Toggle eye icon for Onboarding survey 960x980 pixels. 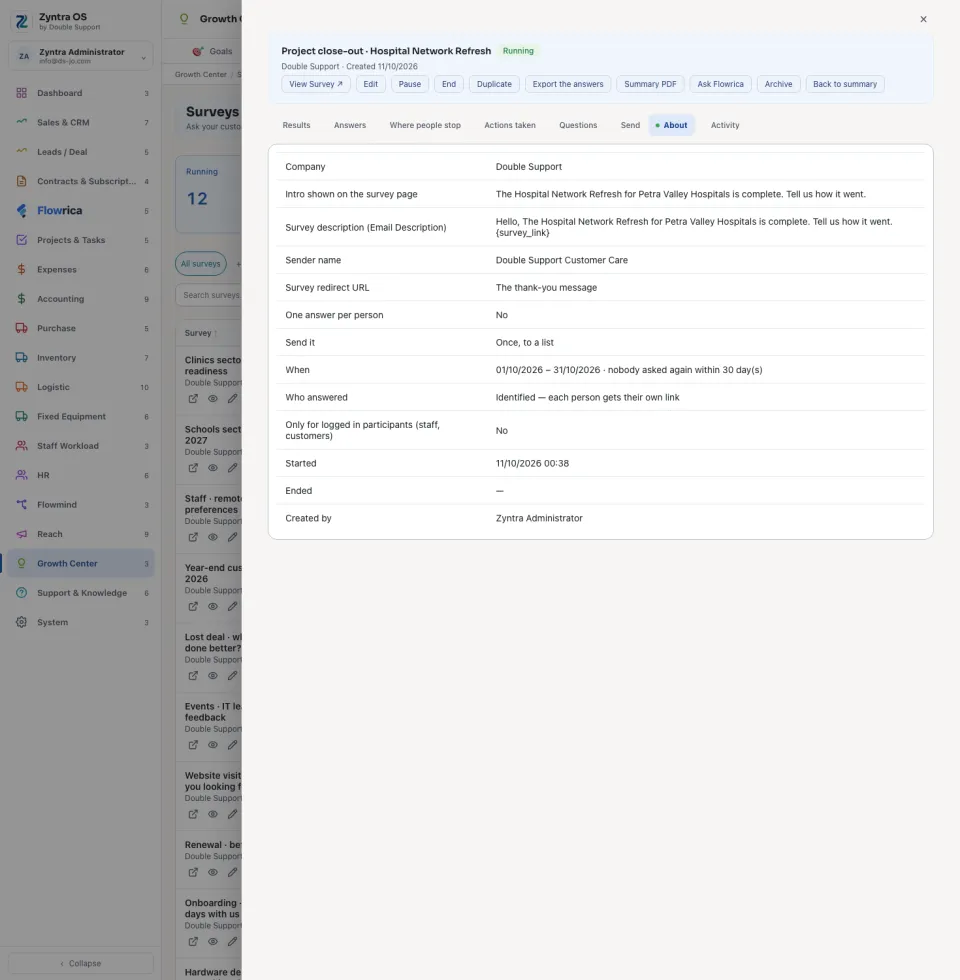point(212,942)
